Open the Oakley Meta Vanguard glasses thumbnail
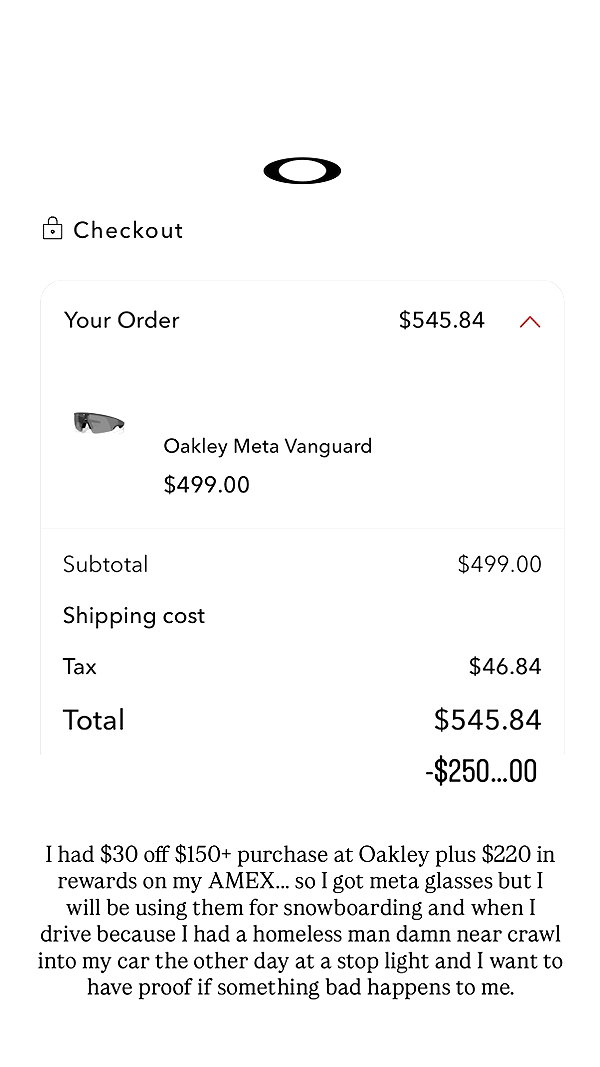This screenshot has width=600, height=1067. pos(99,423)
